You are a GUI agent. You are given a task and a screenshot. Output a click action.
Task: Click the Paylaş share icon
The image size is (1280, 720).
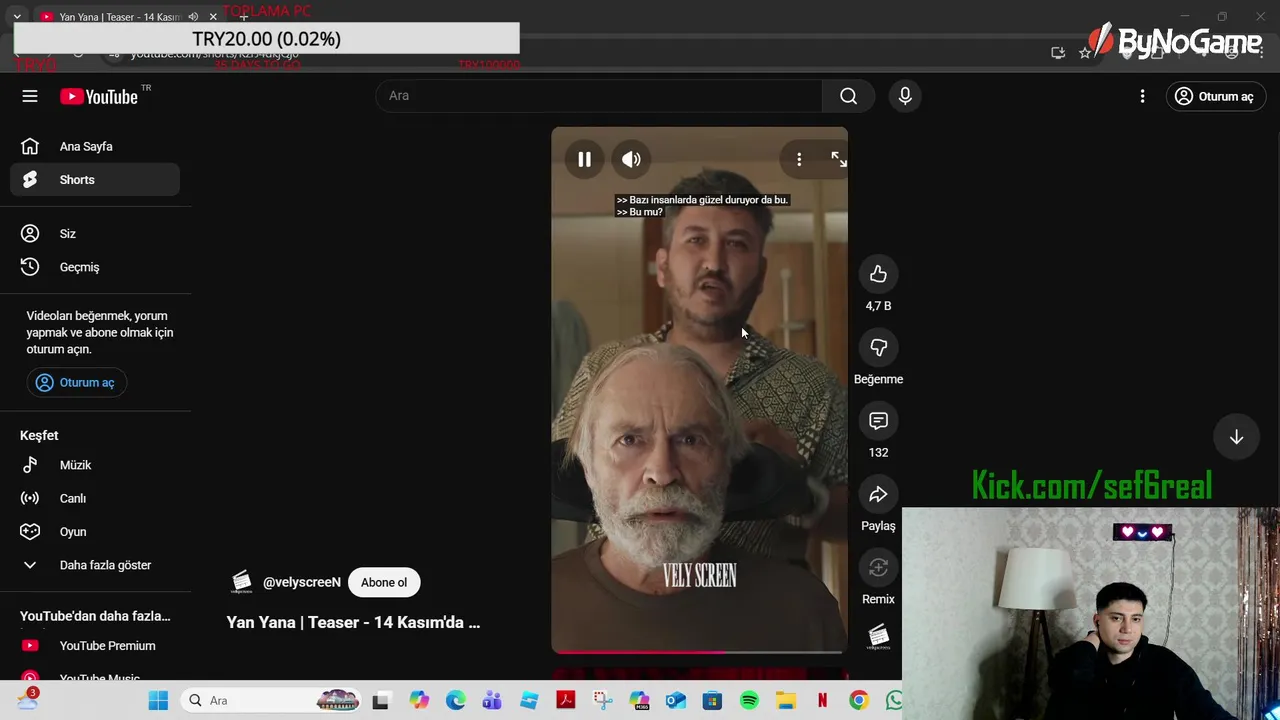878,494
